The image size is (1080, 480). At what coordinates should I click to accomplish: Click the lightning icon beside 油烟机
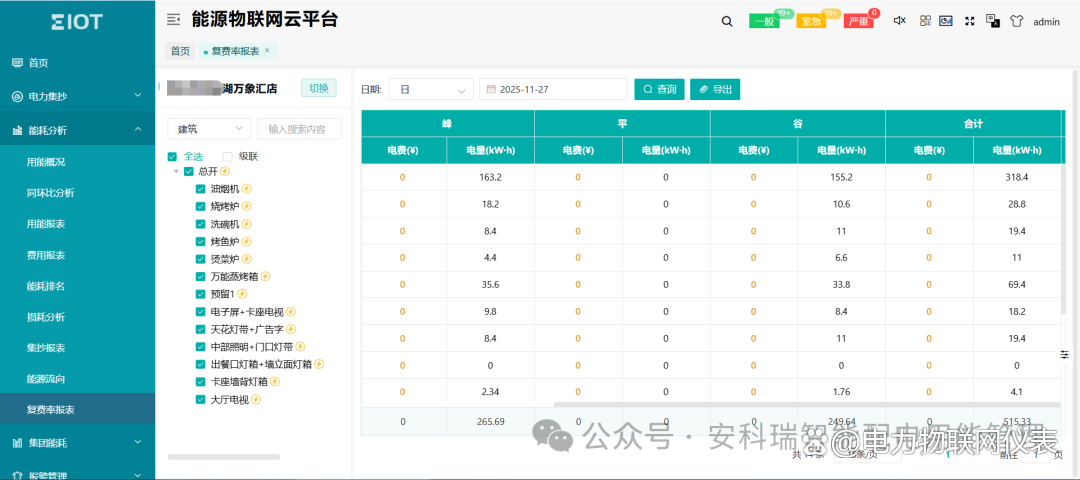click(x=246, y=188)
